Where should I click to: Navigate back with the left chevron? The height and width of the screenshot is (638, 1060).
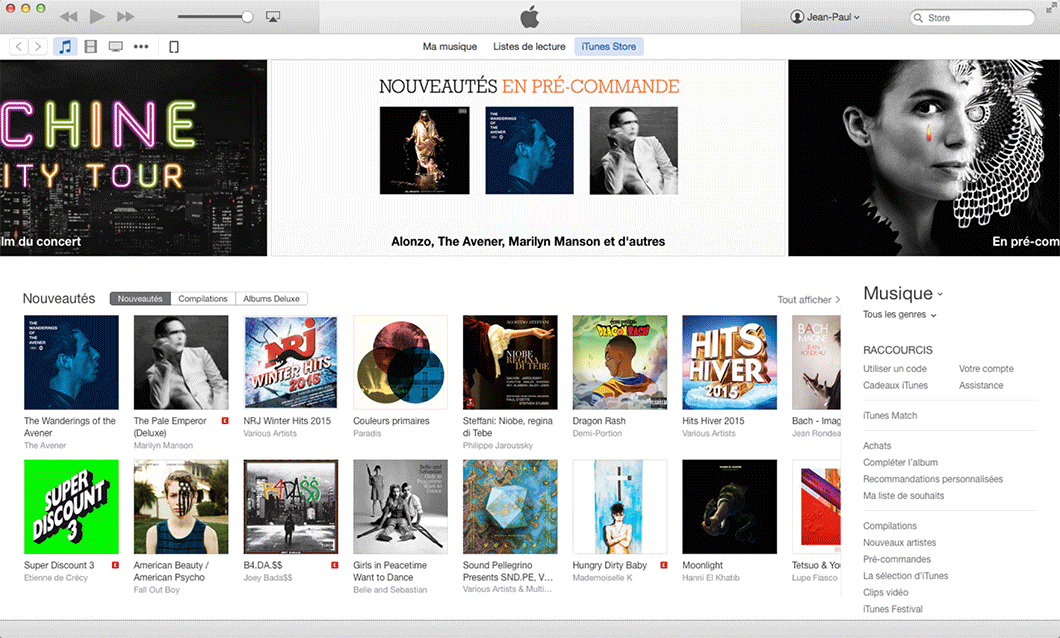coord(19,47)
